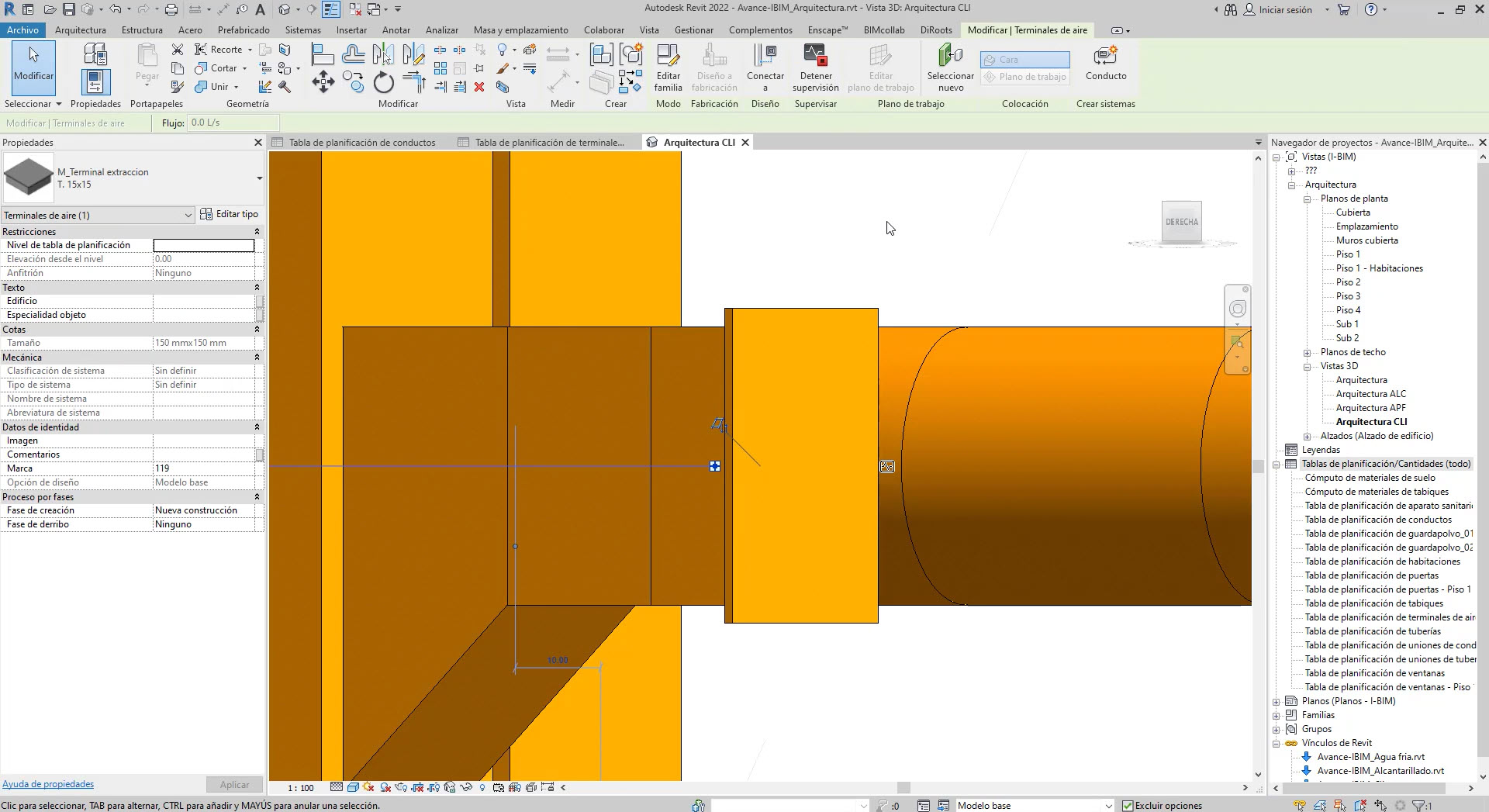Open the Sistemas ribbon tab

point(302,30)
